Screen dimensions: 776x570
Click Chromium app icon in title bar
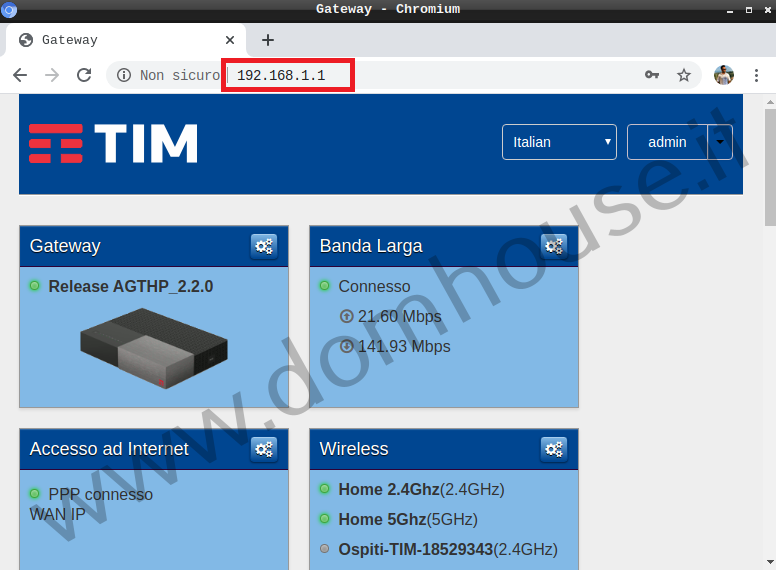click(x=9, y=9)
